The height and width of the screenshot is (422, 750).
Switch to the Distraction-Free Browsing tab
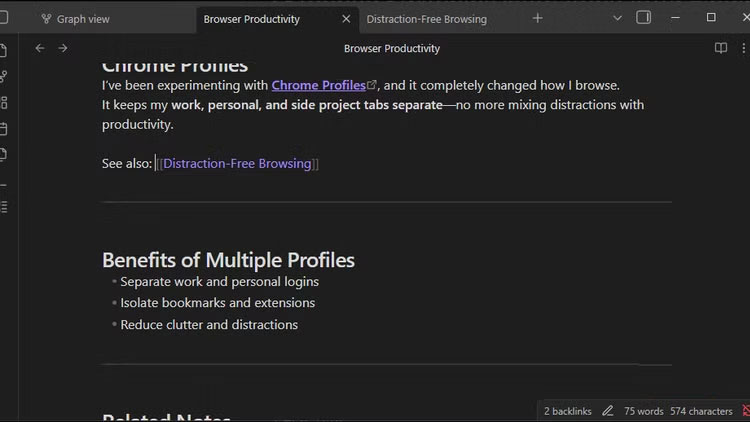point(426,19)
